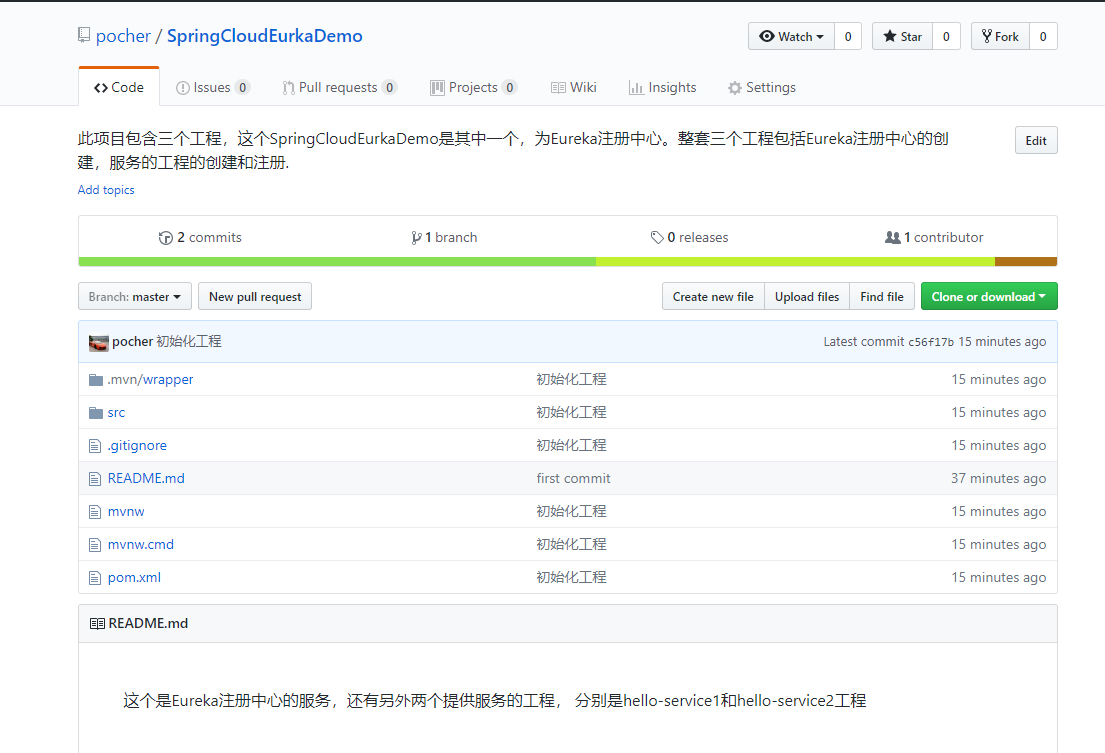1105x753 pixels.
Task: Click the .gitignore file icon
Action: click(x=95, y=446)
